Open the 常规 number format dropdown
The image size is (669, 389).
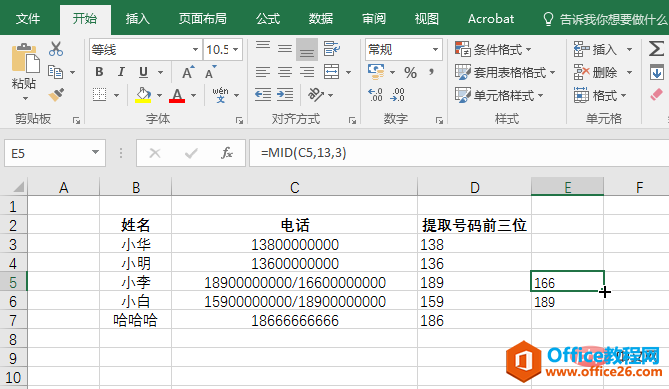point(435,49)
